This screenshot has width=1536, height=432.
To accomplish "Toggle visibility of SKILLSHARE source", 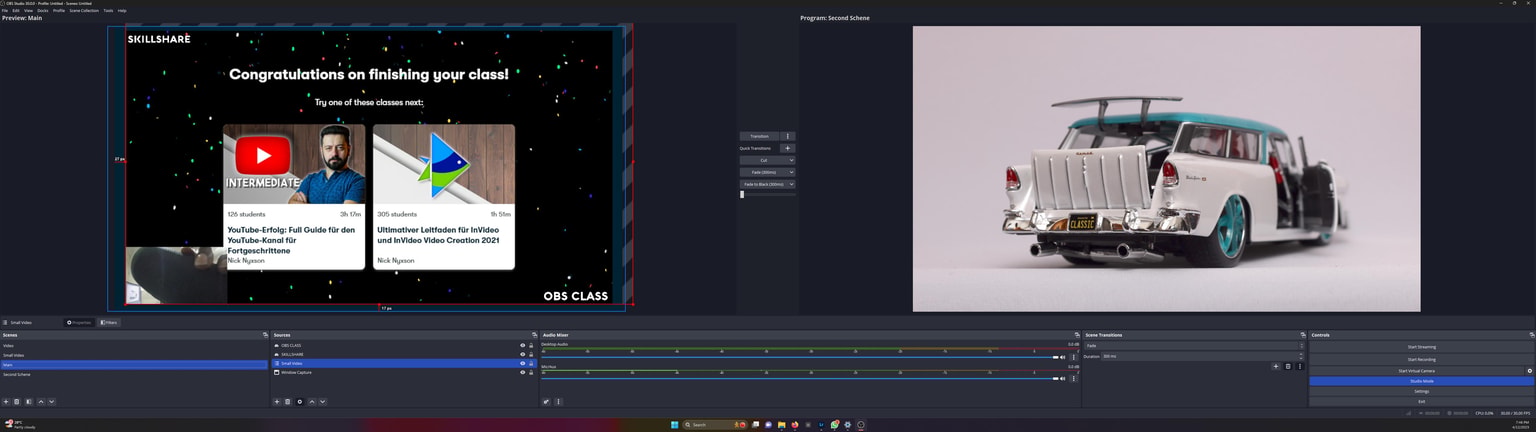I will click(x=522, y=354).
